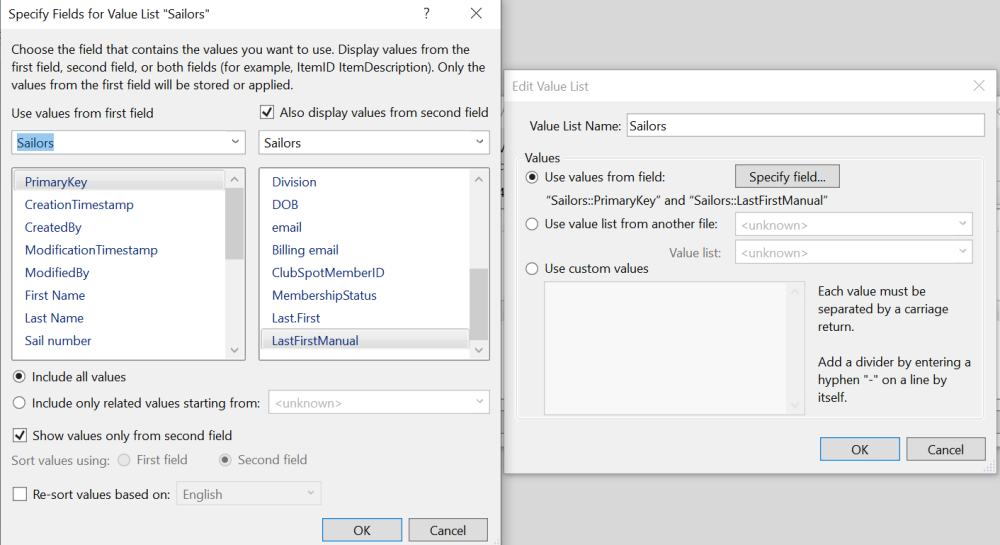Viewport: 1000px width, 545px height.
Task: Choose the Use custom values option
Action: (533, 269)
